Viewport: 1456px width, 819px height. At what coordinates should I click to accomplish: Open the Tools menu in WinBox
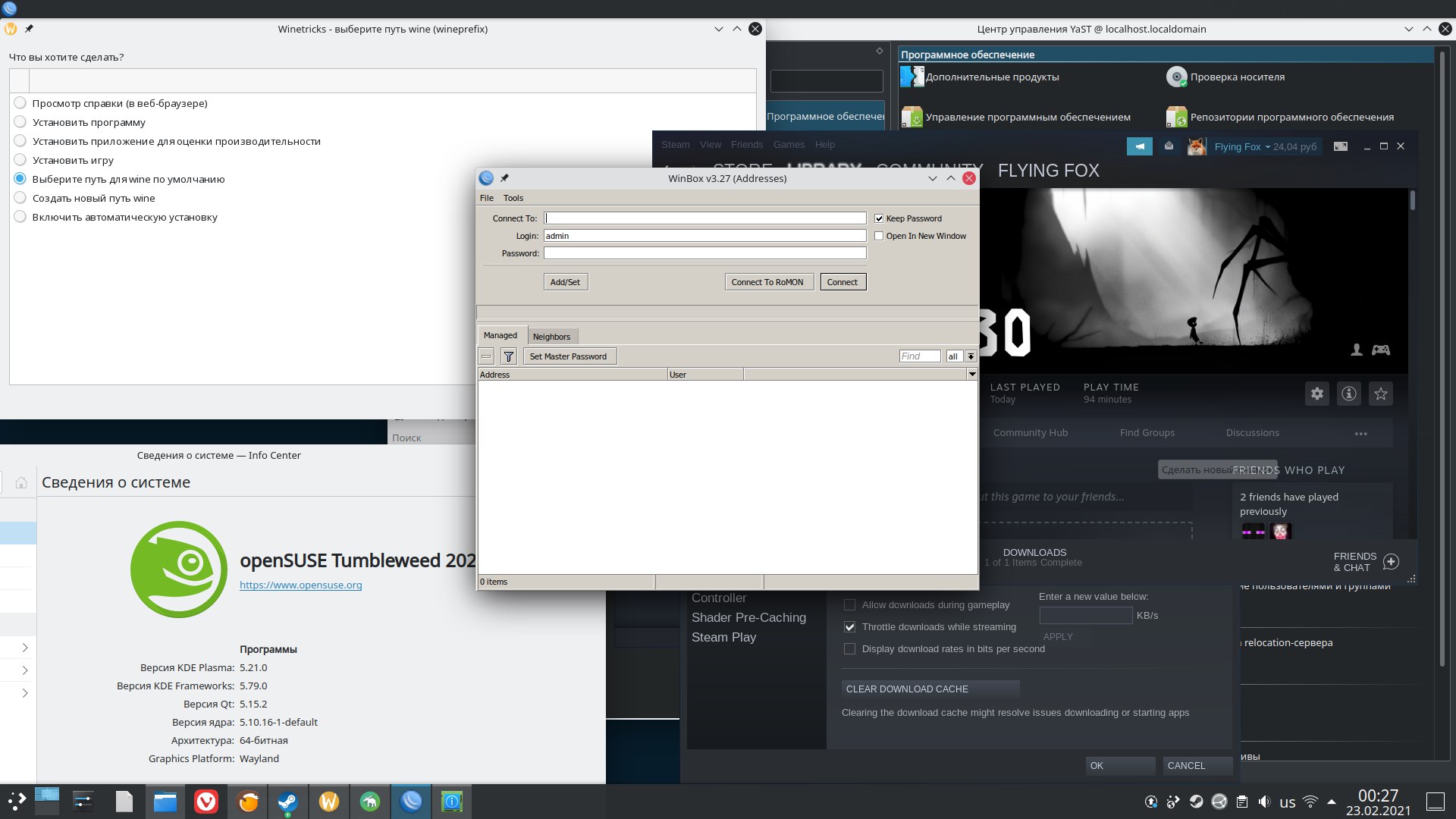pos(513,198)
